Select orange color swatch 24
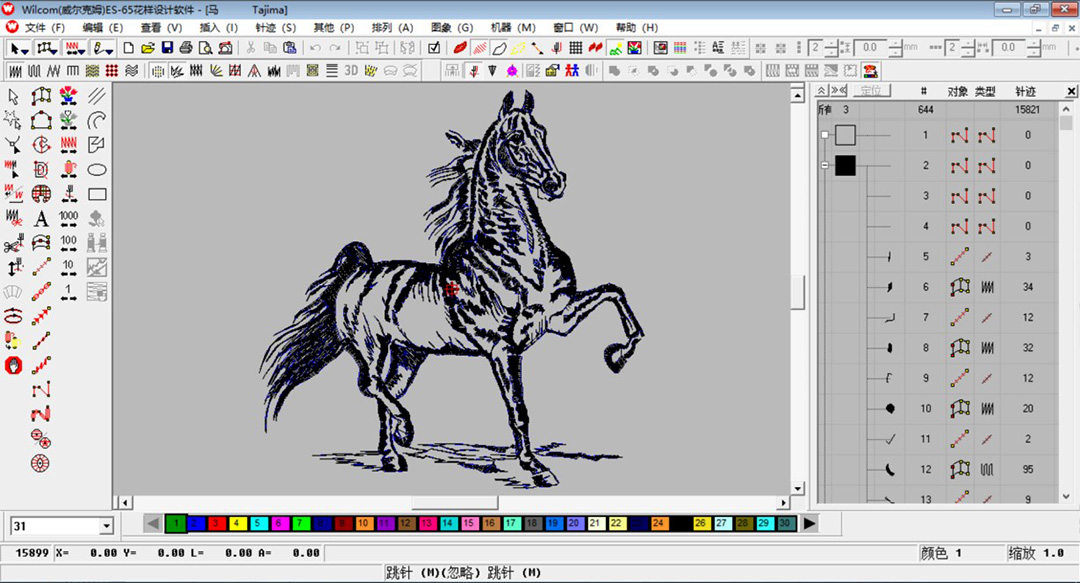This screenshot has width=1080, height=583. click(658, 524)
